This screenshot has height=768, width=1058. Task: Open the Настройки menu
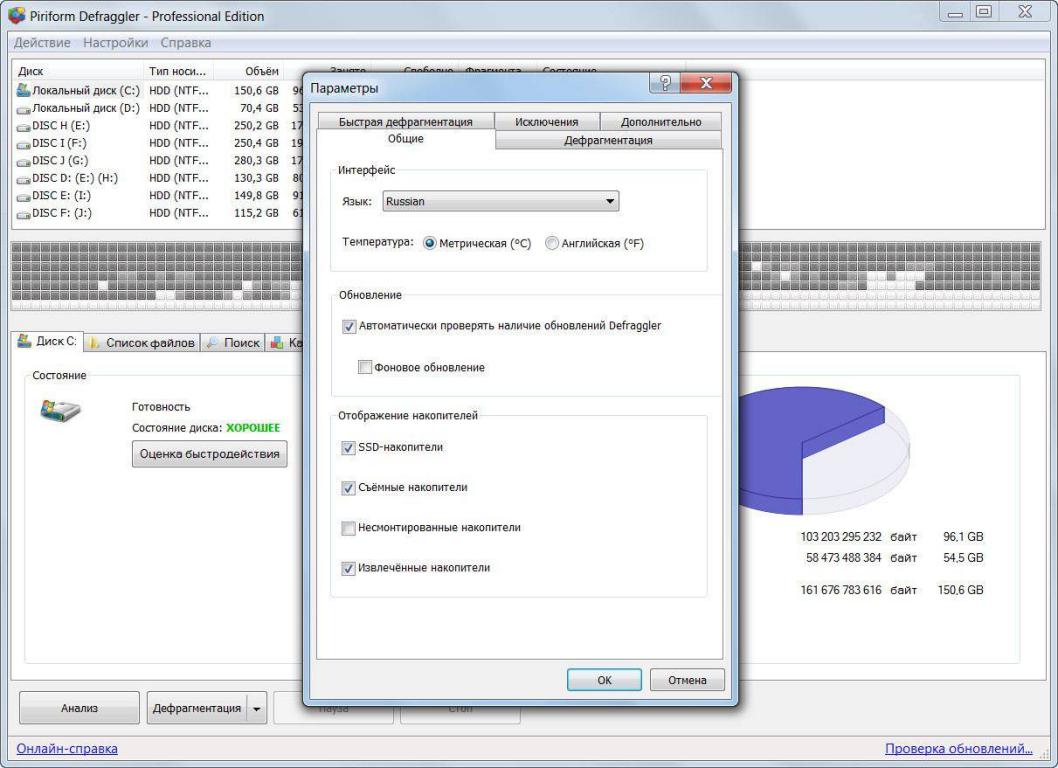pyautogui.click(x=115, y=43)
